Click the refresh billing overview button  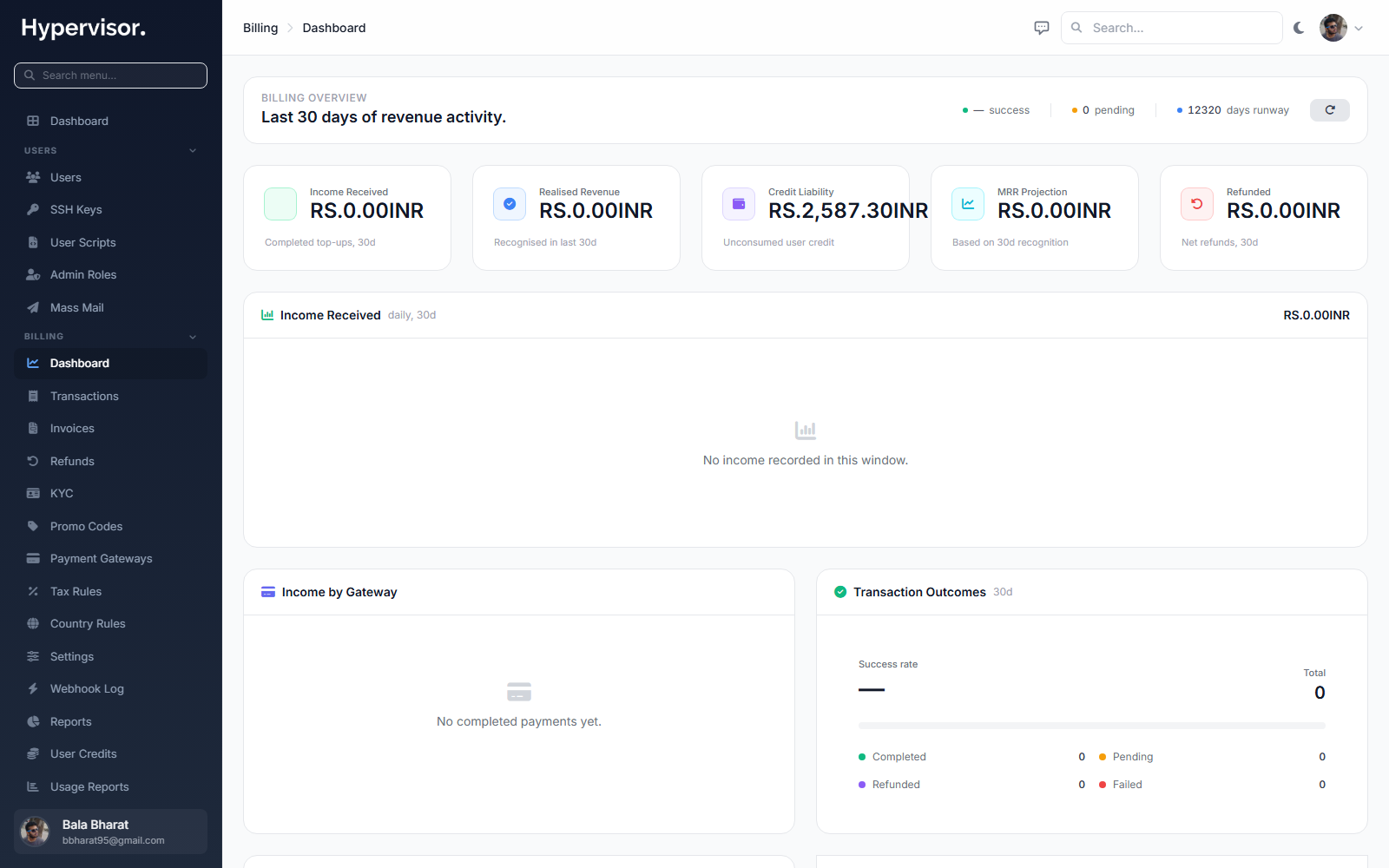[x=1329, y=110]
